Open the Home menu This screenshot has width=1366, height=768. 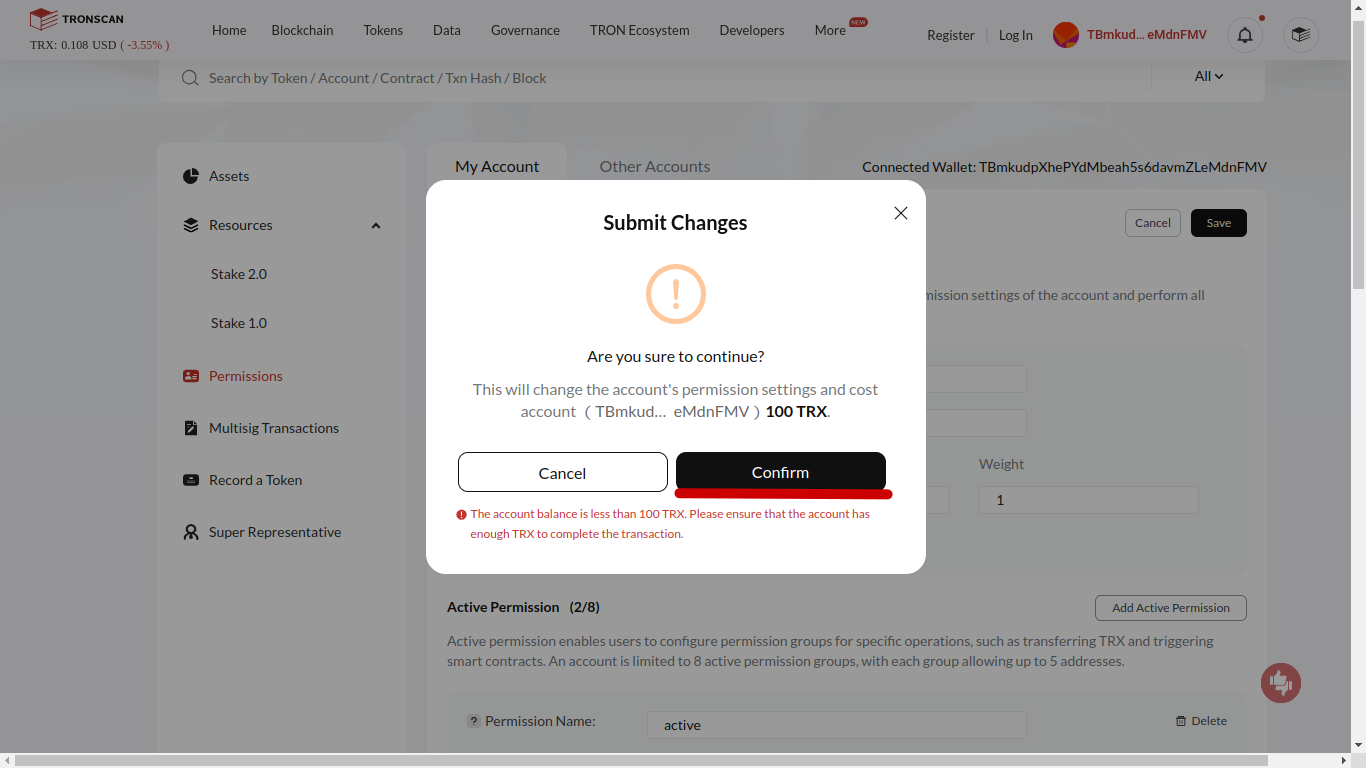point(229,30)
